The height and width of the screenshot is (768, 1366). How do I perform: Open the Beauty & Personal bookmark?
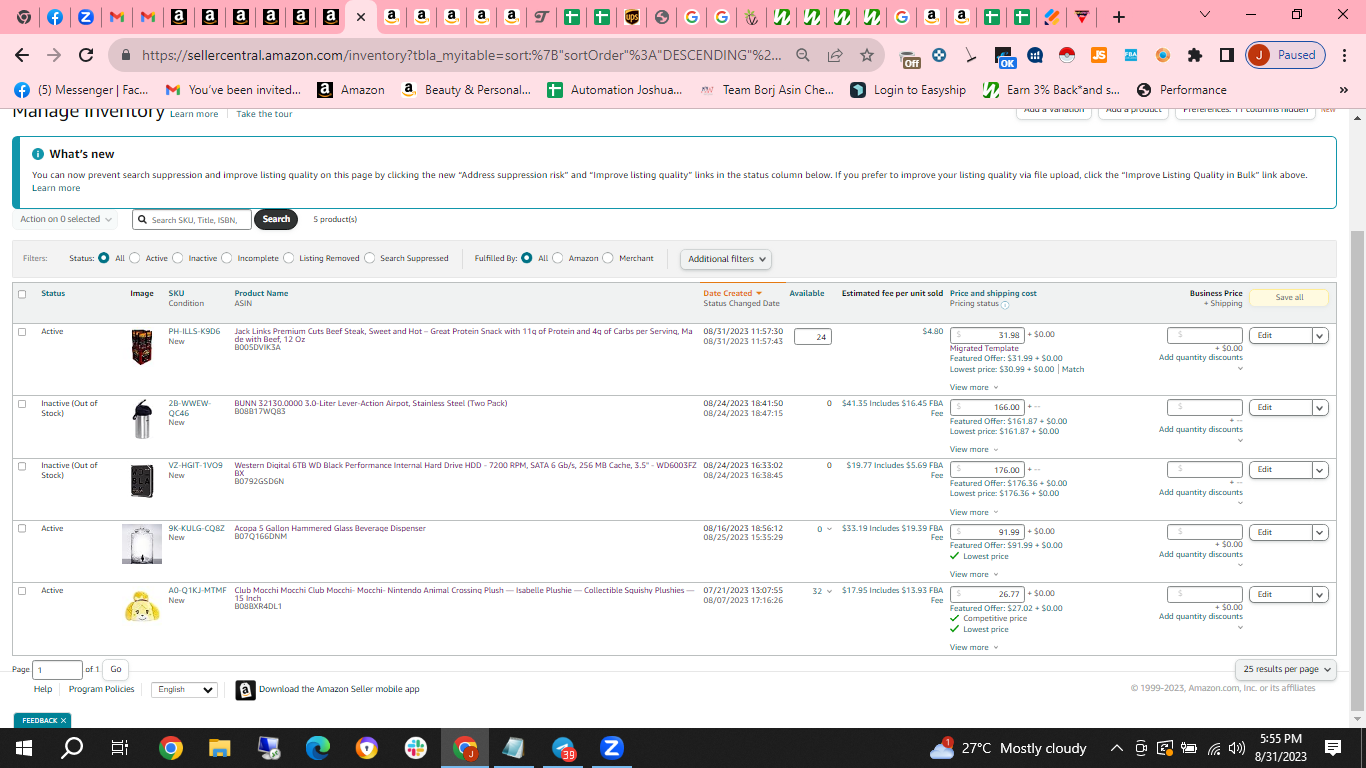click(466, 90)
